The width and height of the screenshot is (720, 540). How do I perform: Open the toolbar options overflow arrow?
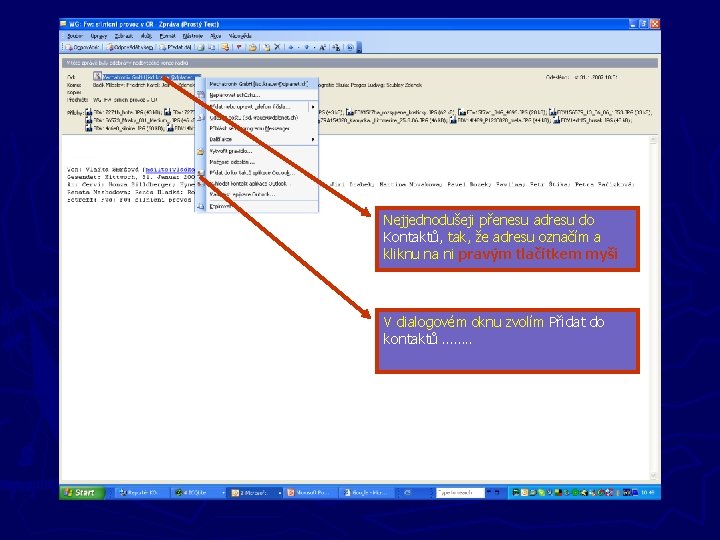click(x=359, y=47)
